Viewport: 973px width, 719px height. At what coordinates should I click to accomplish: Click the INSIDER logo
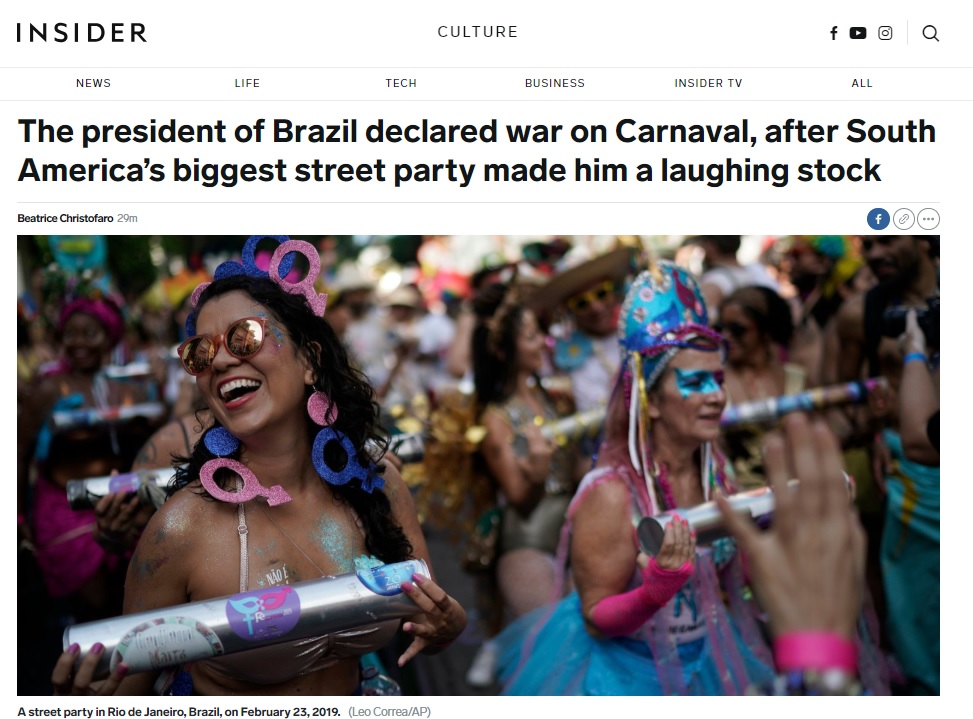coord(82,32)
